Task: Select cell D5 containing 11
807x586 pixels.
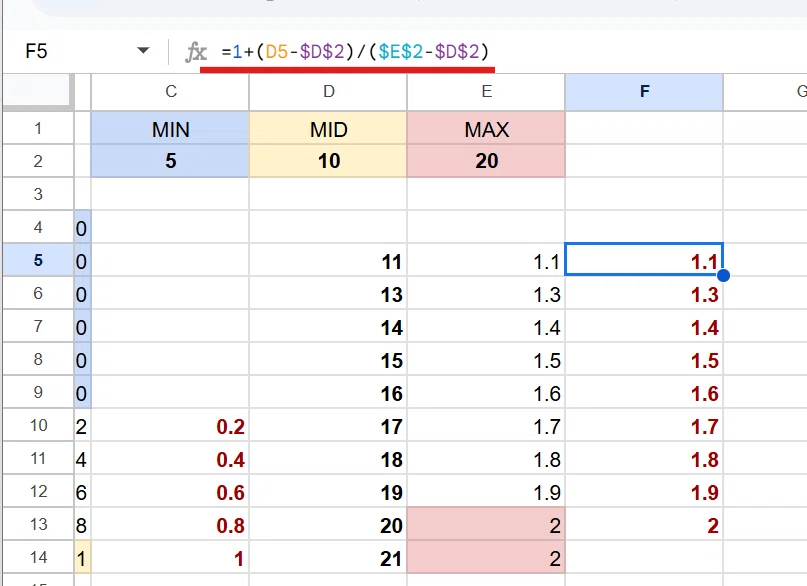Action: click(x=328, y=260)
